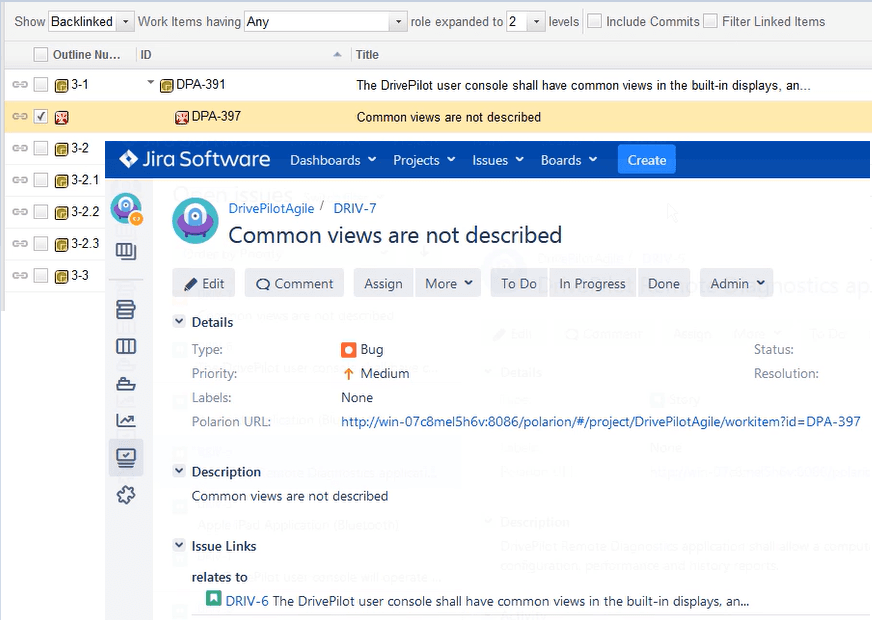The image size is (872, 620).
Task: Open the Backlinked show dropdown
Action: [x=91, y=21]
